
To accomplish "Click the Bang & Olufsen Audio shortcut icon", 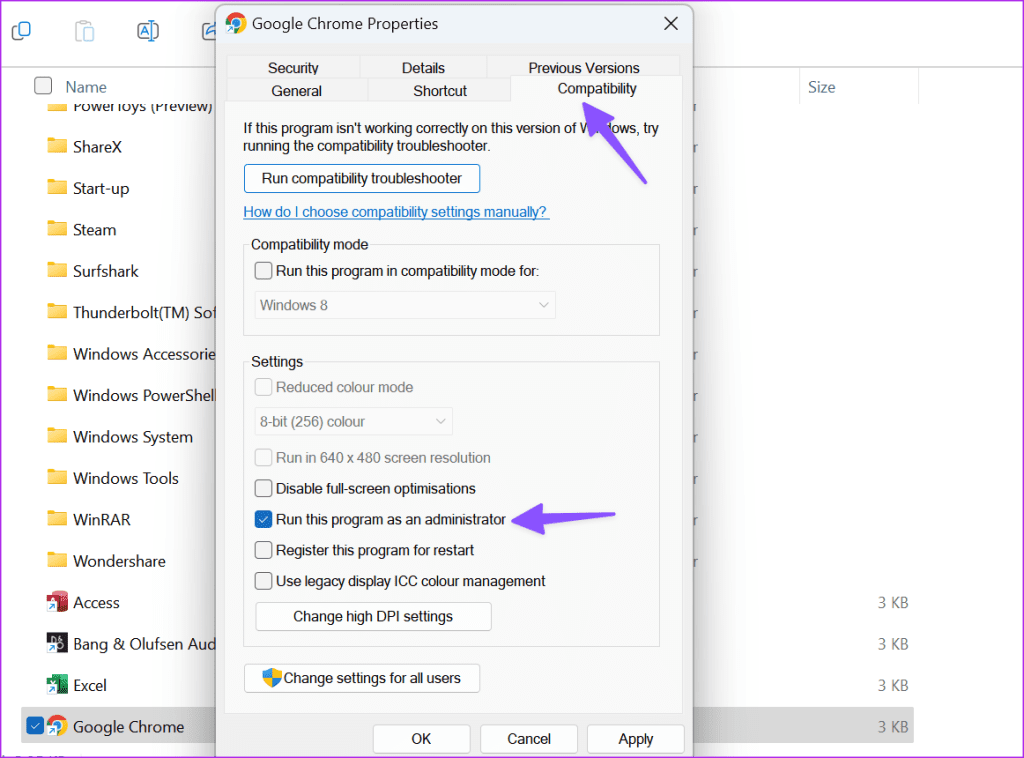I will [x=57, y=643].
